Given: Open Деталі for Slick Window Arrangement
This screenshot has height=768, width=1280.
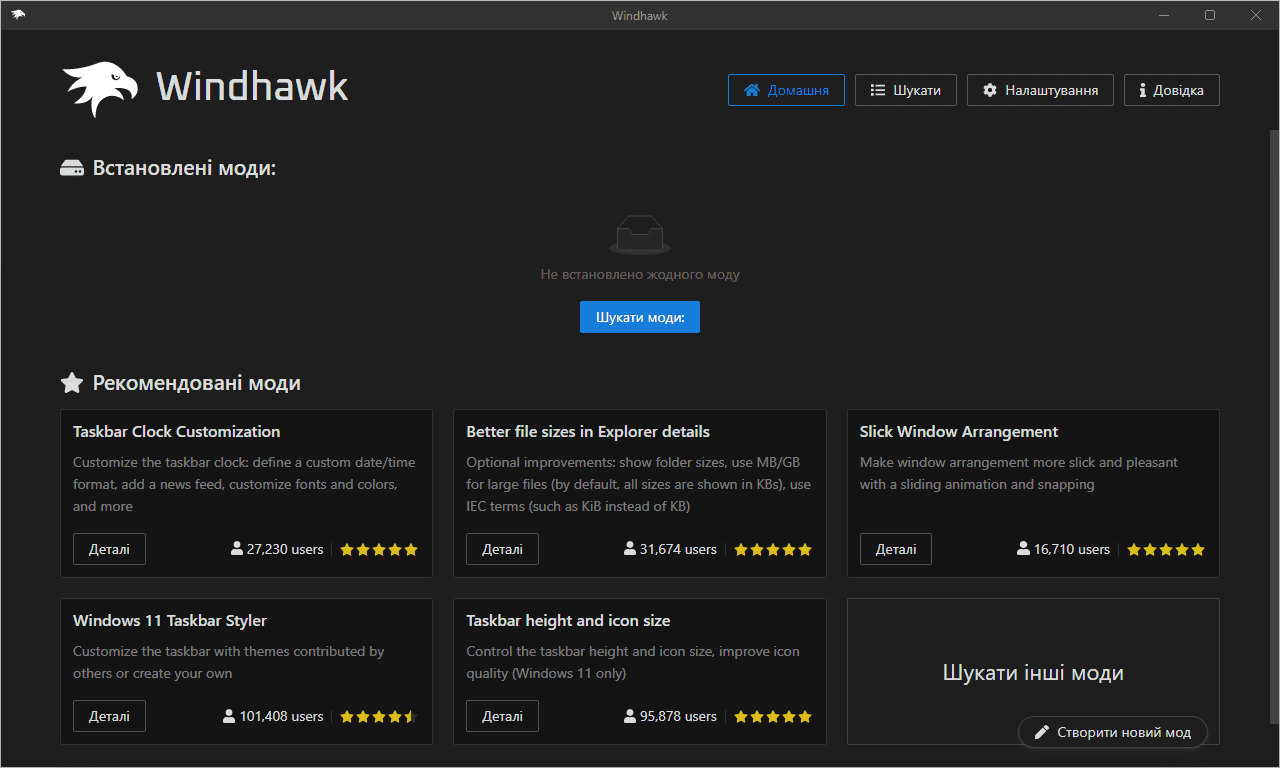Looking at the screenshot, I should (x=896, y=549).
